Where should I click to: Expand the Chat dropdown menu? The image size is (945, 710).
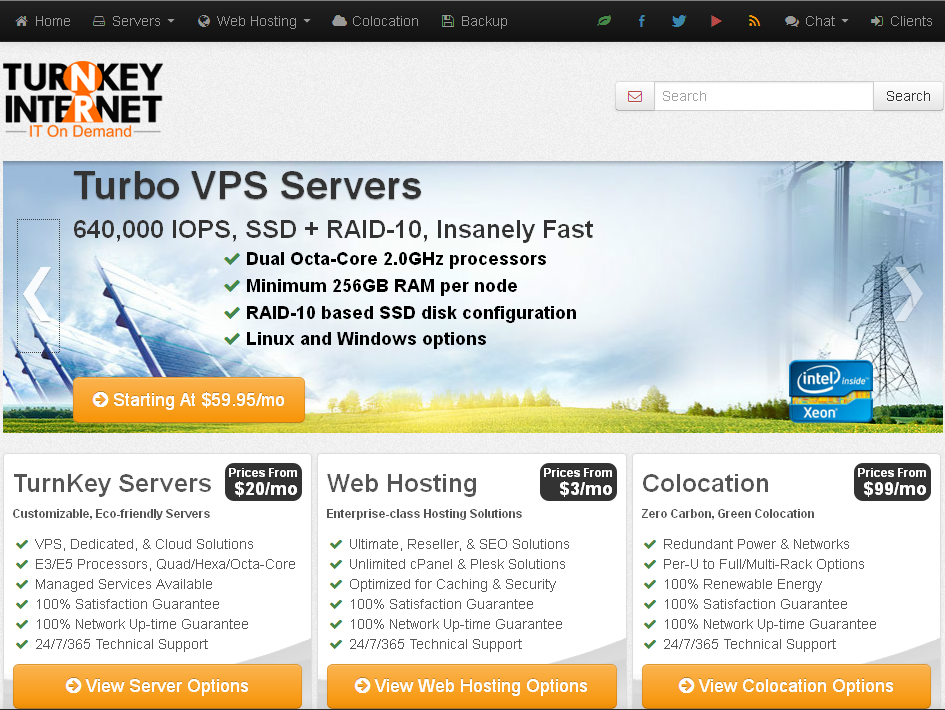pyautogui.click(x=817, y=21)
